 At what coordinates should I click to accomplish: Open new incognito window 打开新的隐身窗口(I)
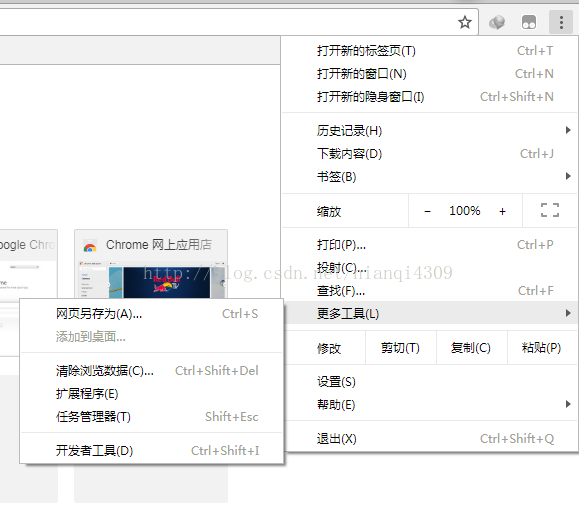click(430, 97)
